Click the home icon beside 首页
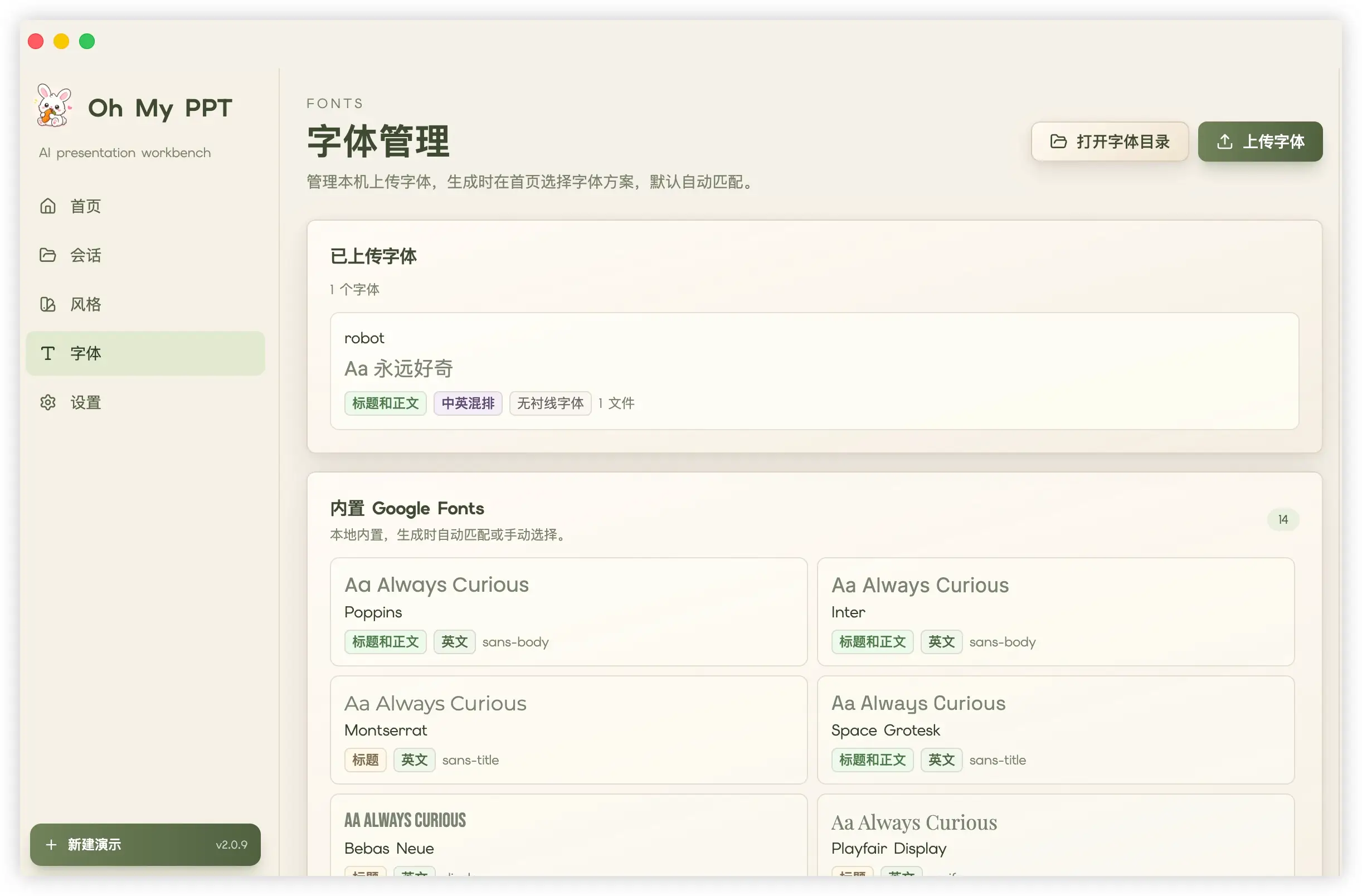Screen dimensions: 1362x896 click(x=48, y=206)
